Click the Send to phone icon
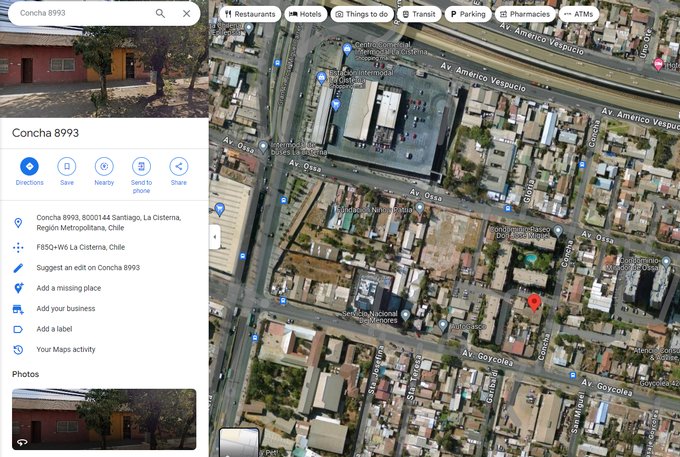680x457 pixels. (x=141, y=166)
